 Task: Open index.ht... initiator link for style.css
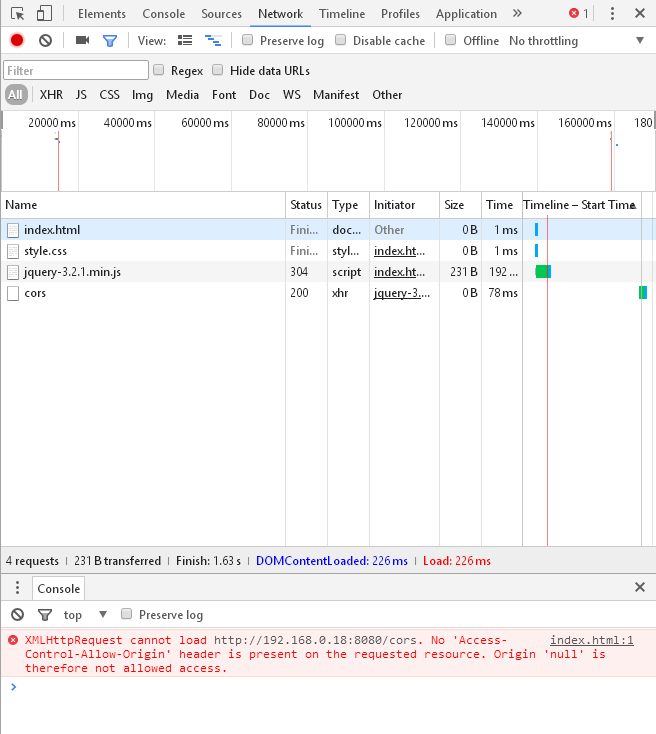tap(399, 251)
